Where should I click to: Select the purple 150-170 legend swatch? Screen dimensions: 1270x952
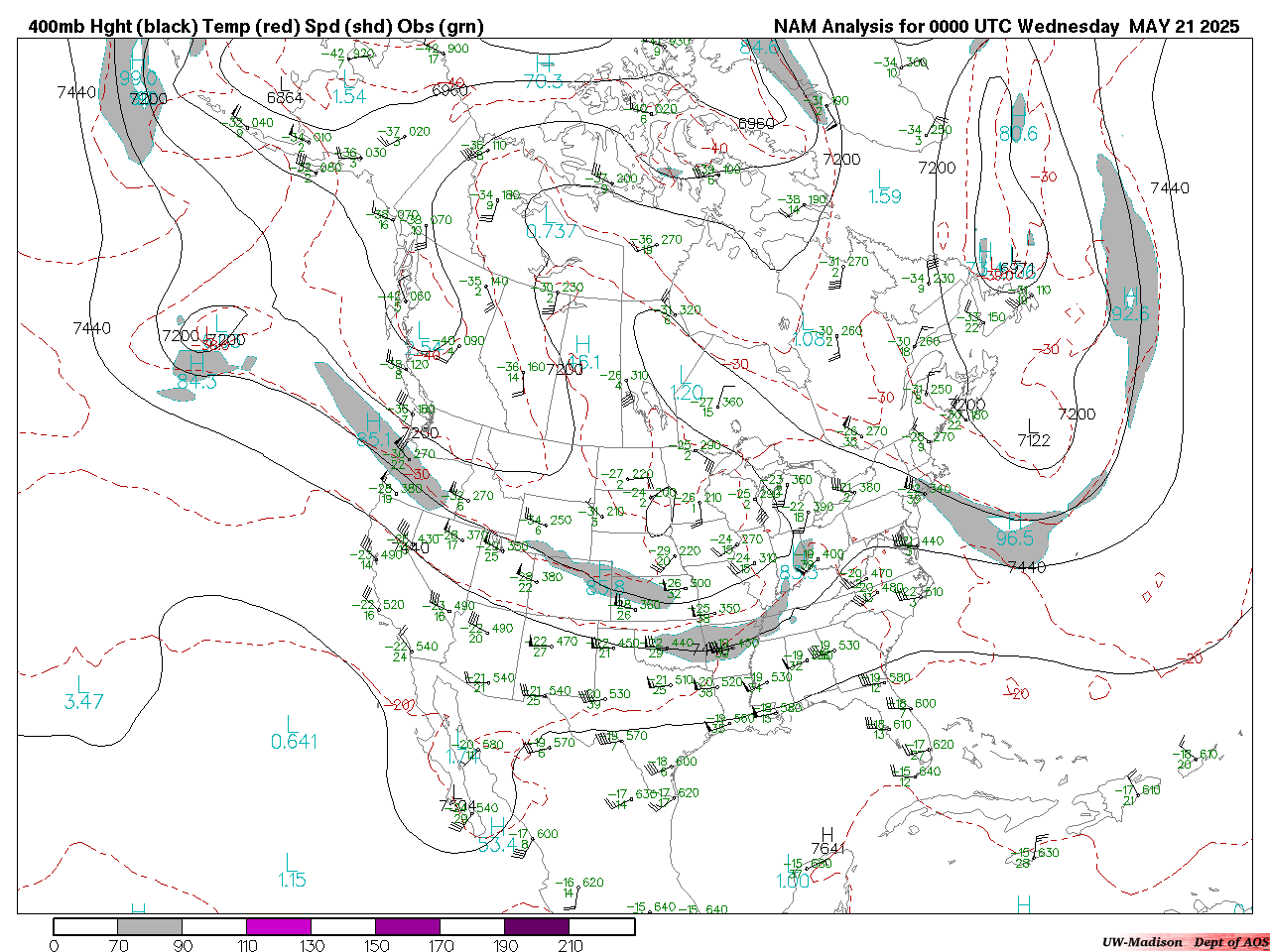point(408,927)
